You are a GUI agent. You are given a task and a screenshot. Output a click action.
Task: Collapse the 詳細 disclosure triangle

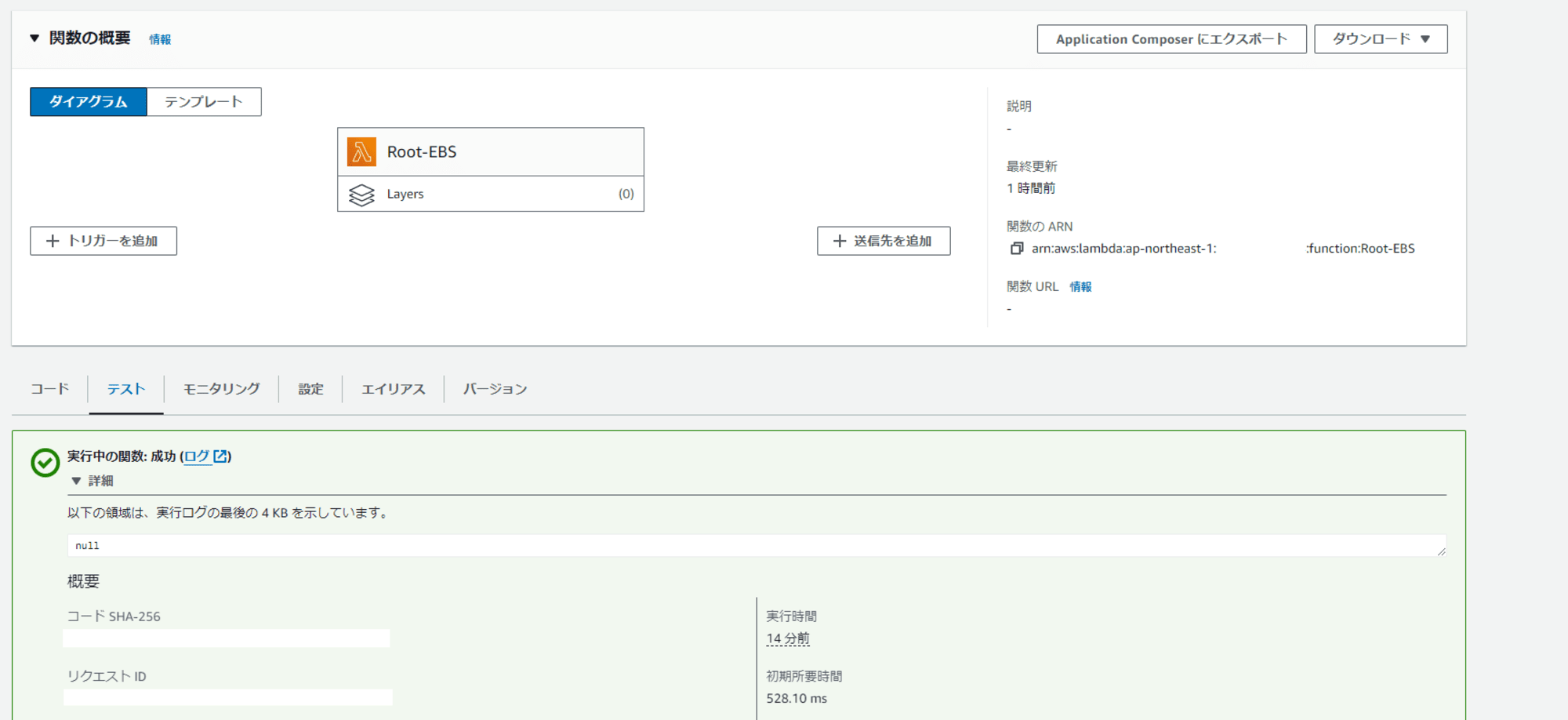[76, 481]
